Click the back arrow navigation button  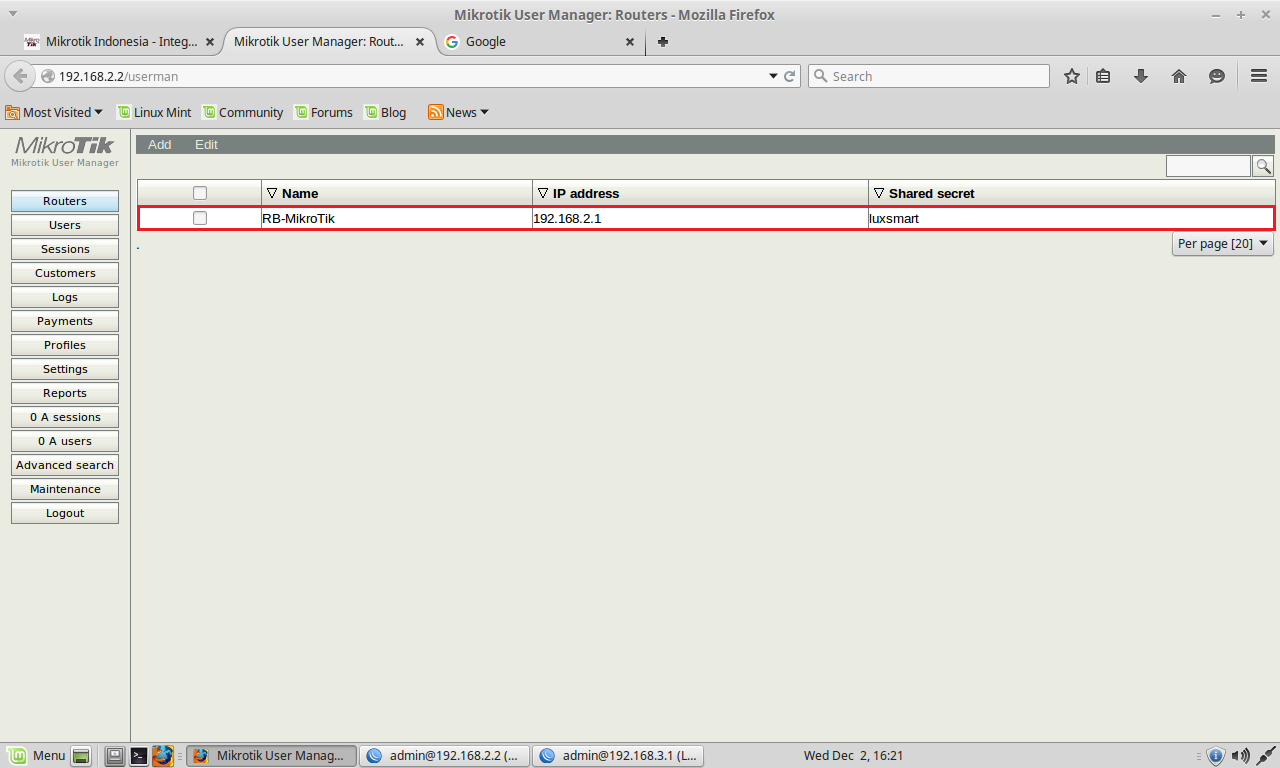pyautogui.click(x=20, y=76)
